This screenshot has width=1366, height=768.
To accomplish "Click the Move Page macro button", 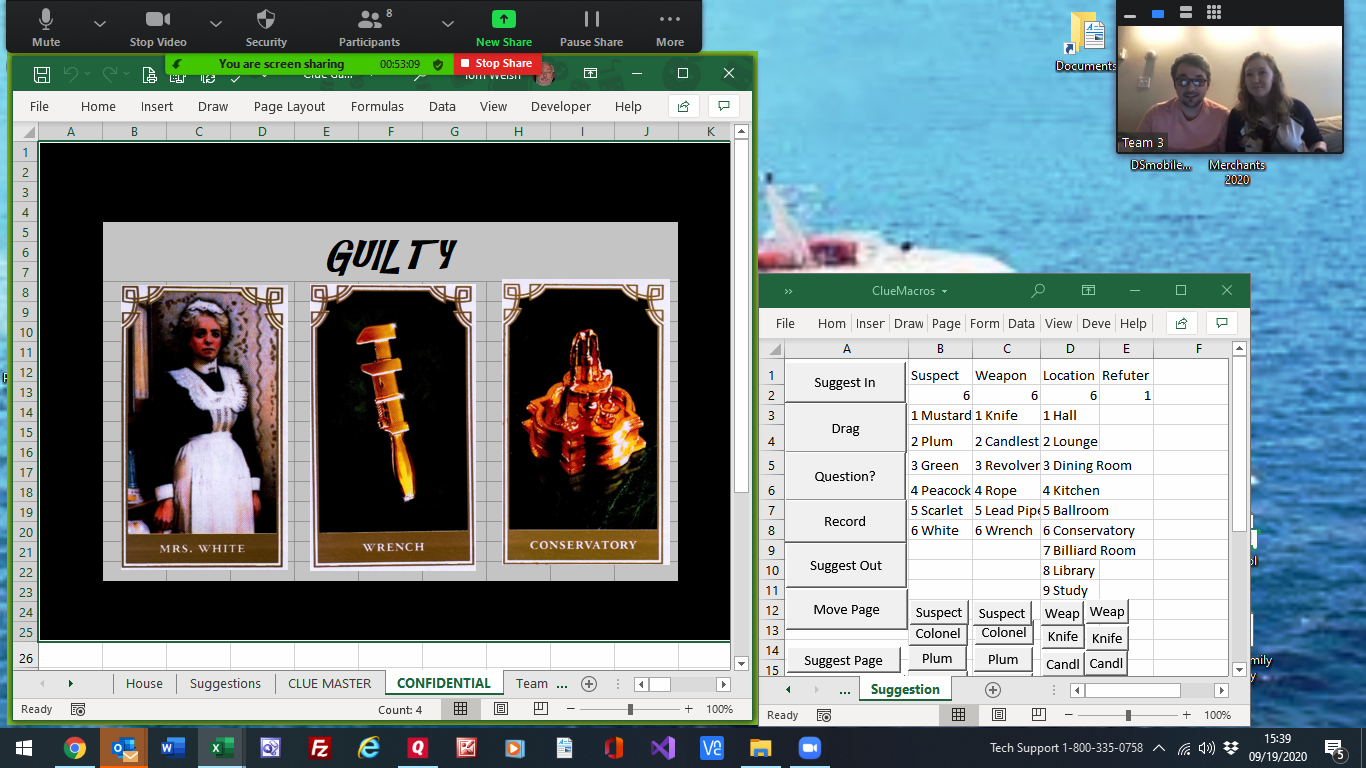I will tap(845, 609).
